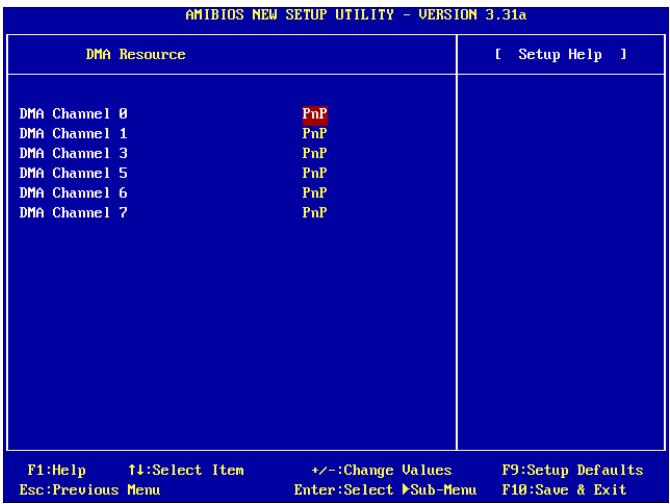Click the F9:Setup Defaults hint
Viewport: 670px width, 504px height.
click(573, 470)
